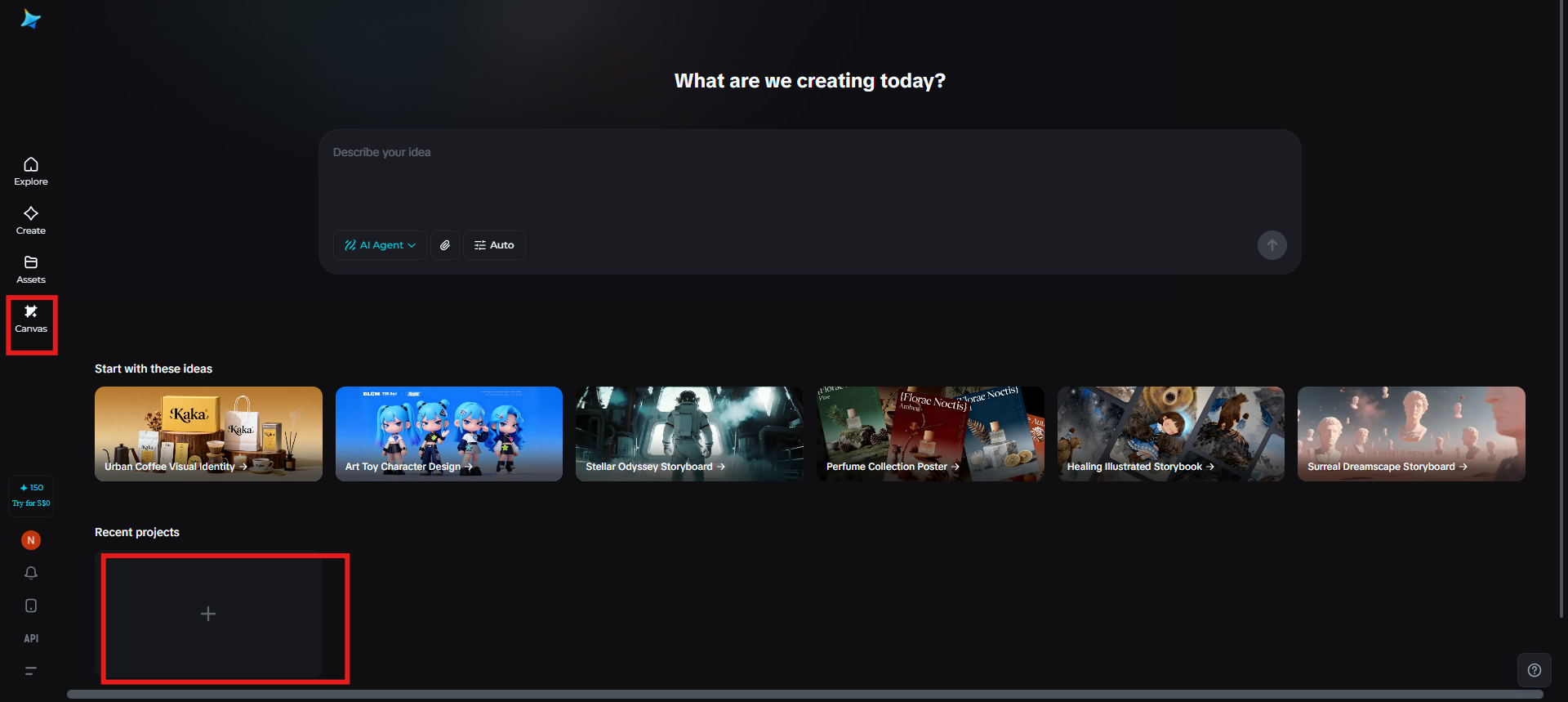
Task: Open the Create section in sidebar
Action: 31,221
